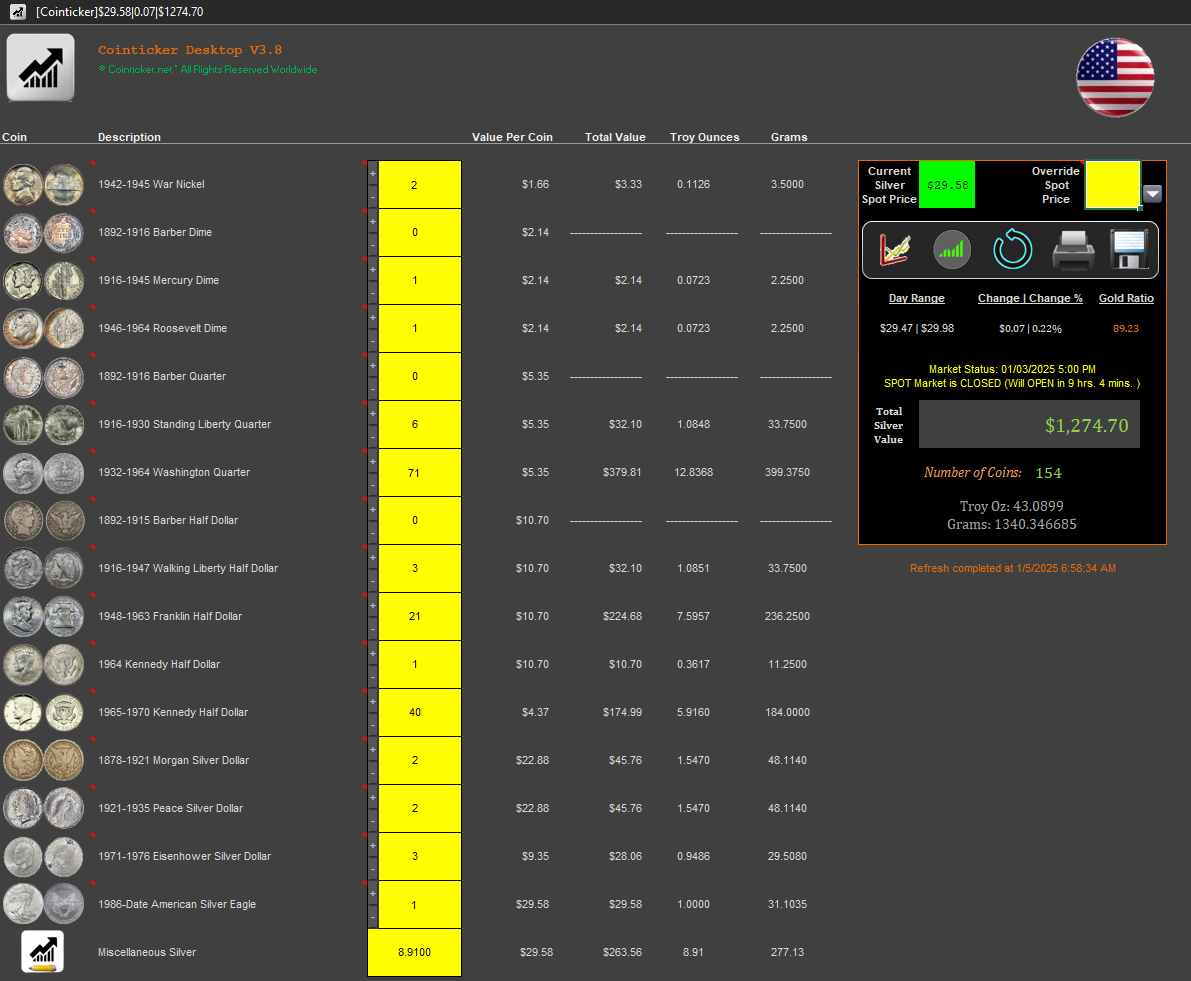Select the Washington Quarter quantity cell showing 71
The image size is (1191, 981).
[419, 472]
